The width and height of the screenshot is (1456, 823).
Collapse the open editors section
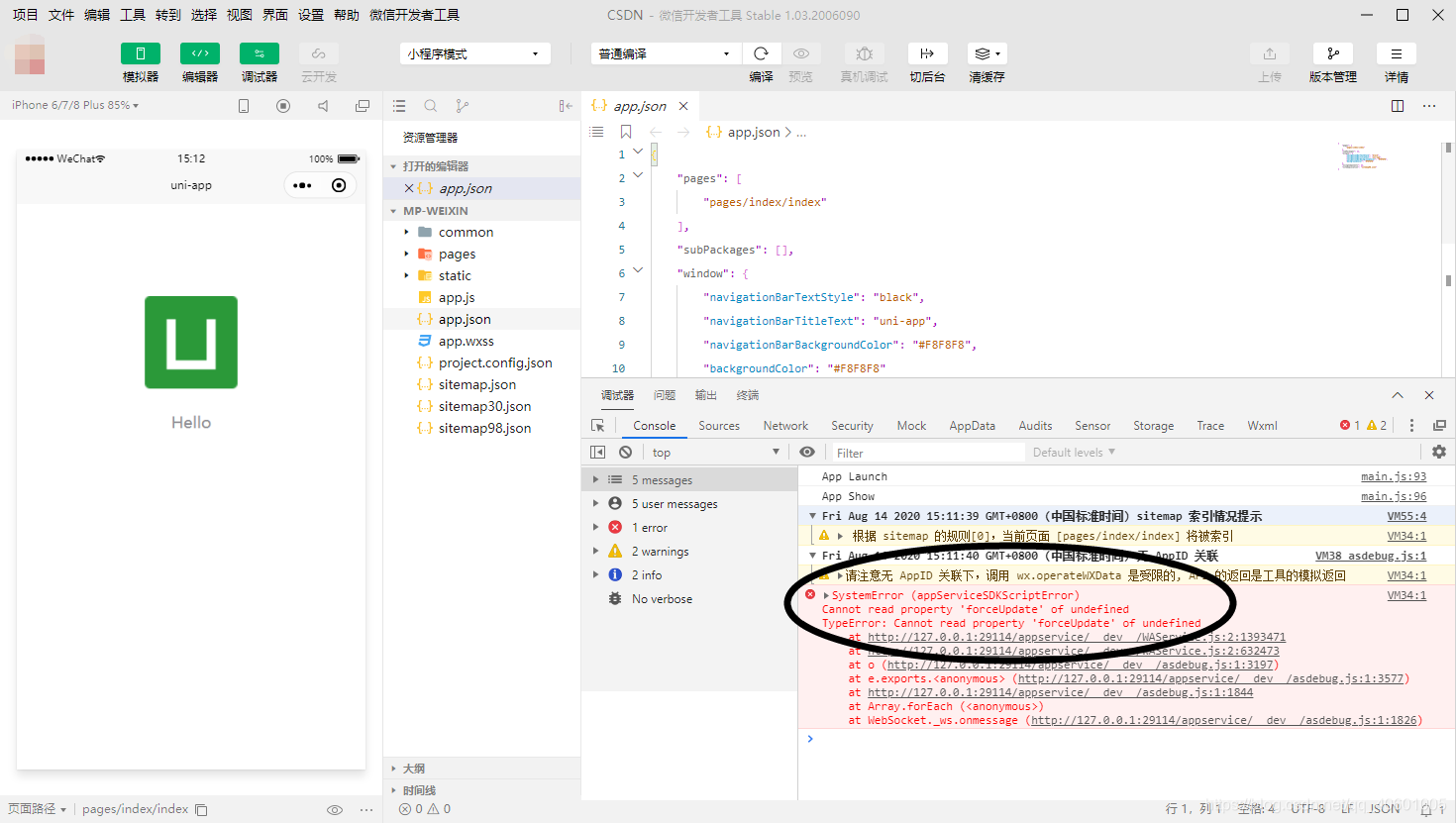(393, 166)
